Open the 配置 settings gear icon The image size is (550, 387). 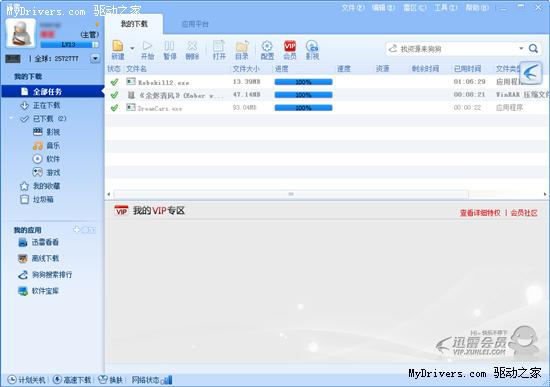[x=267, y=46]
